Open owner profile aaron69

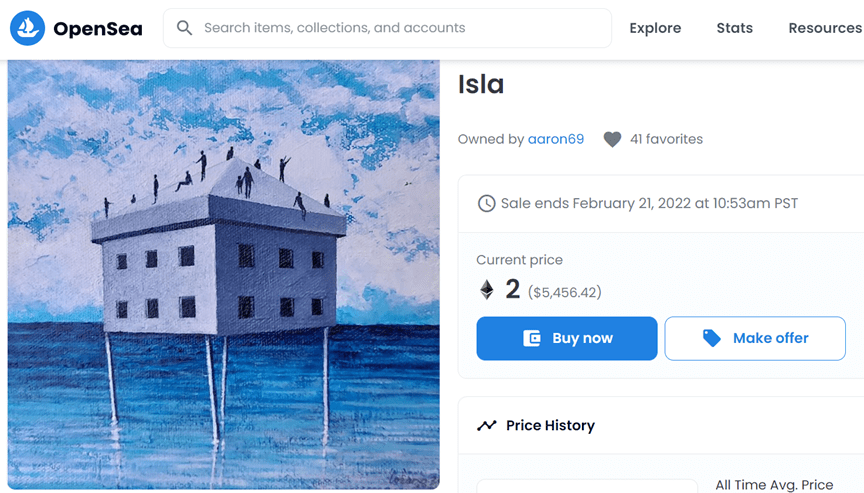(x=556, y=139)
